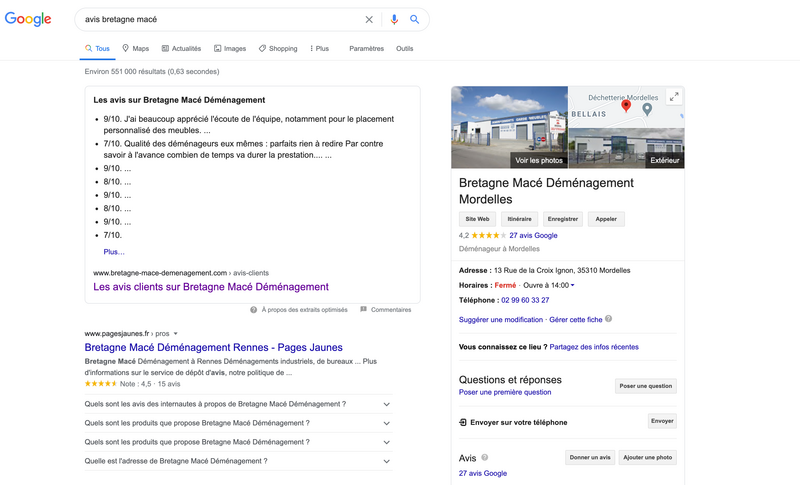Image resolution: width=800 pixels, height=485 pixels.
Task: Click Poser une première question
Action: point(505,392)
